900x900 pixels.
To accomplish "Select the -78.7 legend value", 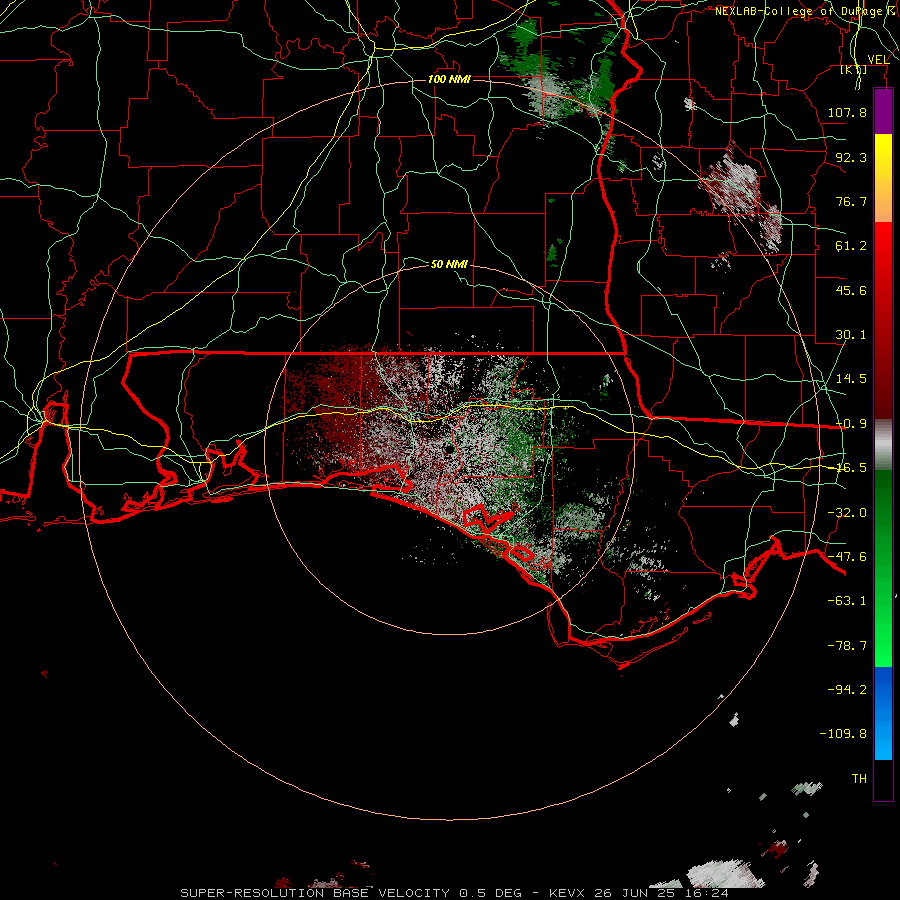I will (x=847, y=646).
